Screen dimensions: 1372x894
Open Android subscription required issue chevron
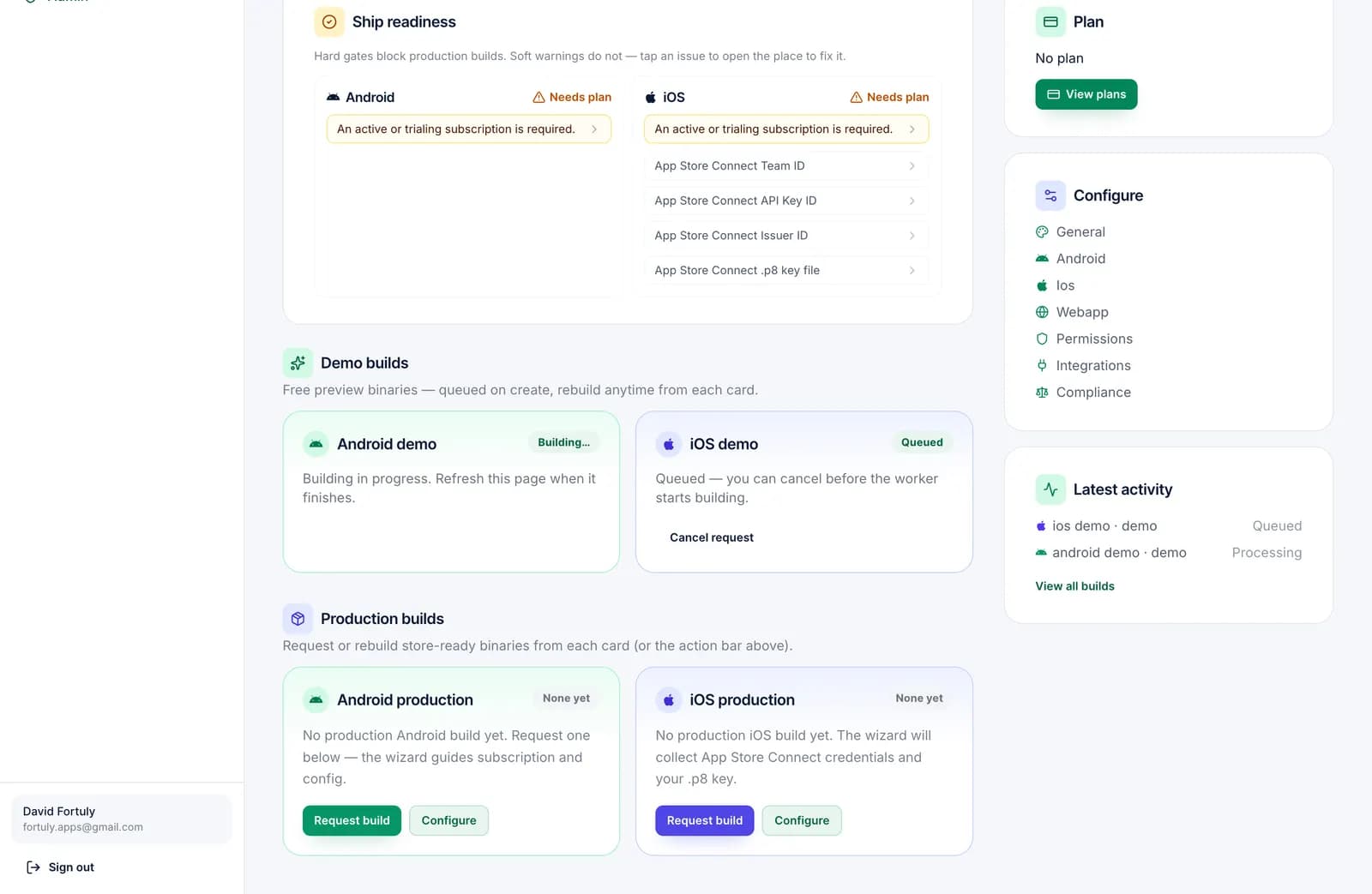pos(594,129)
